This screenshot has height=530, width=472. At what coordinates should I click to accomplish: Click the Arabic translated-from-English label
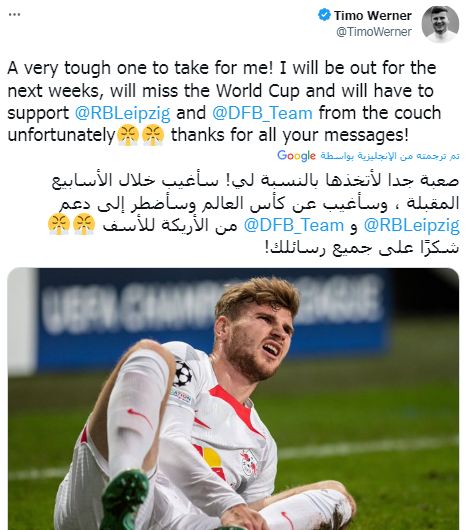(390, 156)
